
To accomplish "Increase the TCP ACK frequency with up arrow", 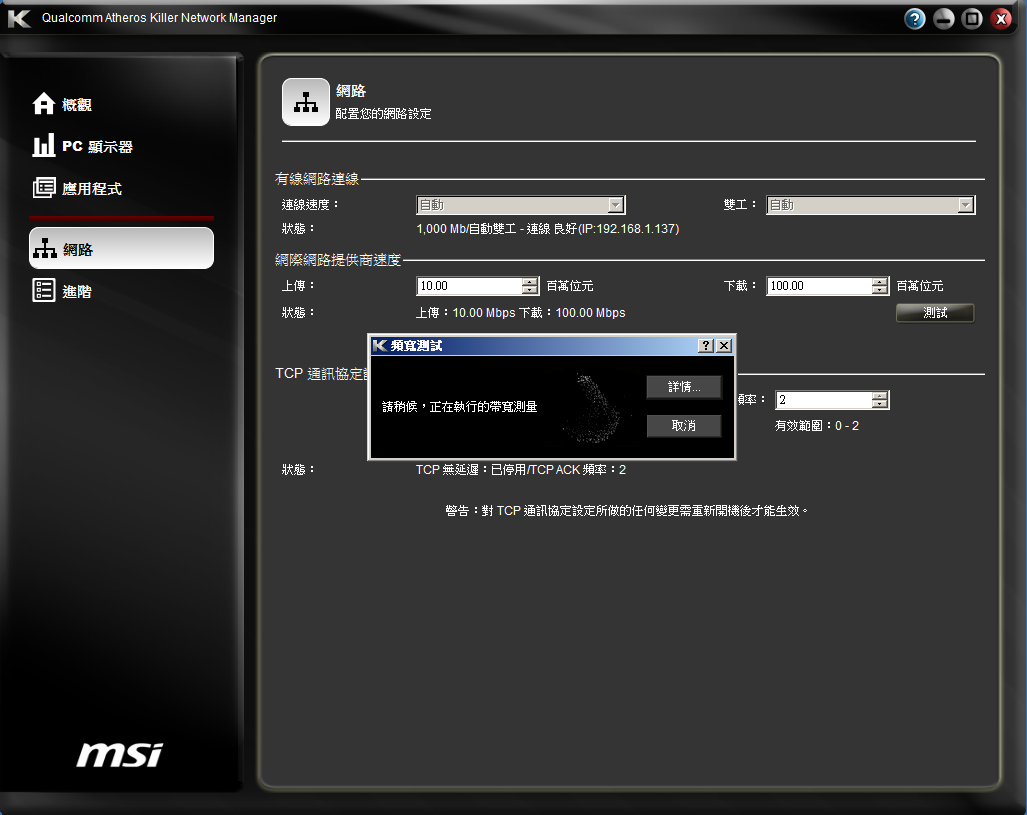I will [x=880, y=396].
